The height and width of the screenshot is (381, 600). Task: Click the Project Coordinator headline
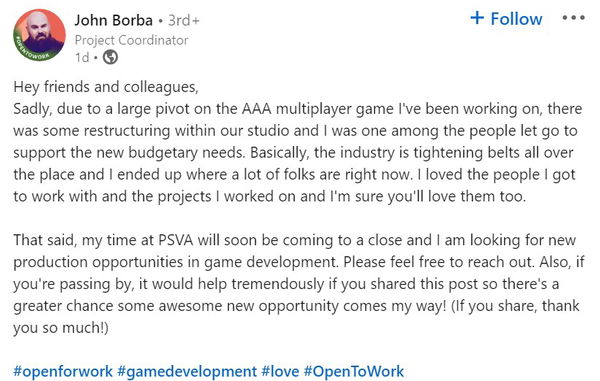[131, 40]
